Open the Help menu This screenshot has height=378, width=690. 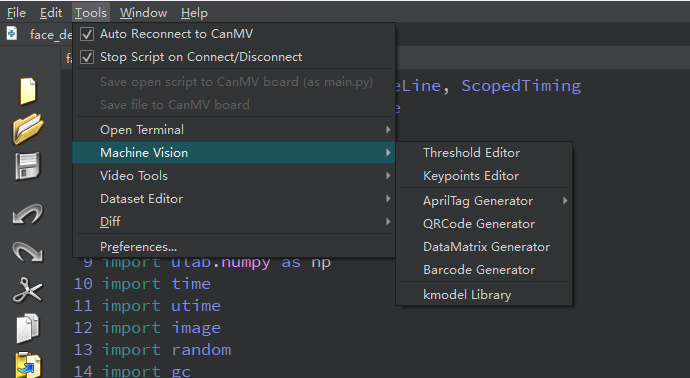[194, 13]
